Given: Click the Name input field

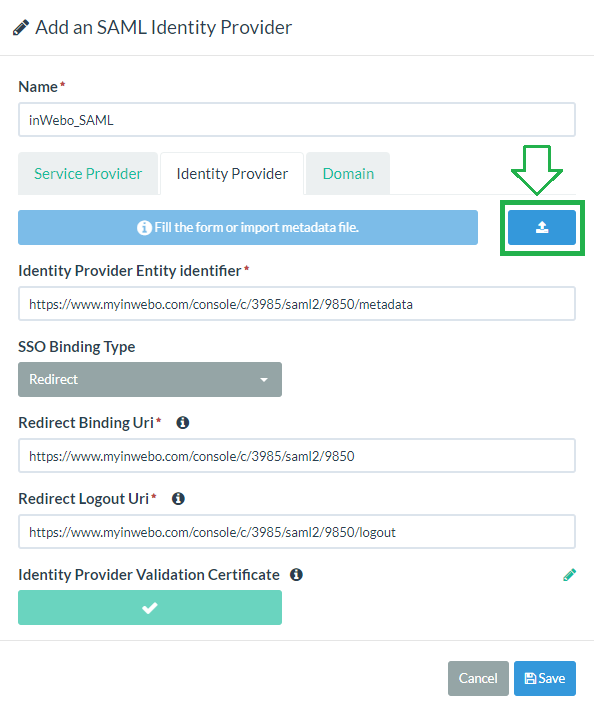Looking at the screenshot, I should [x=297, y=120].
